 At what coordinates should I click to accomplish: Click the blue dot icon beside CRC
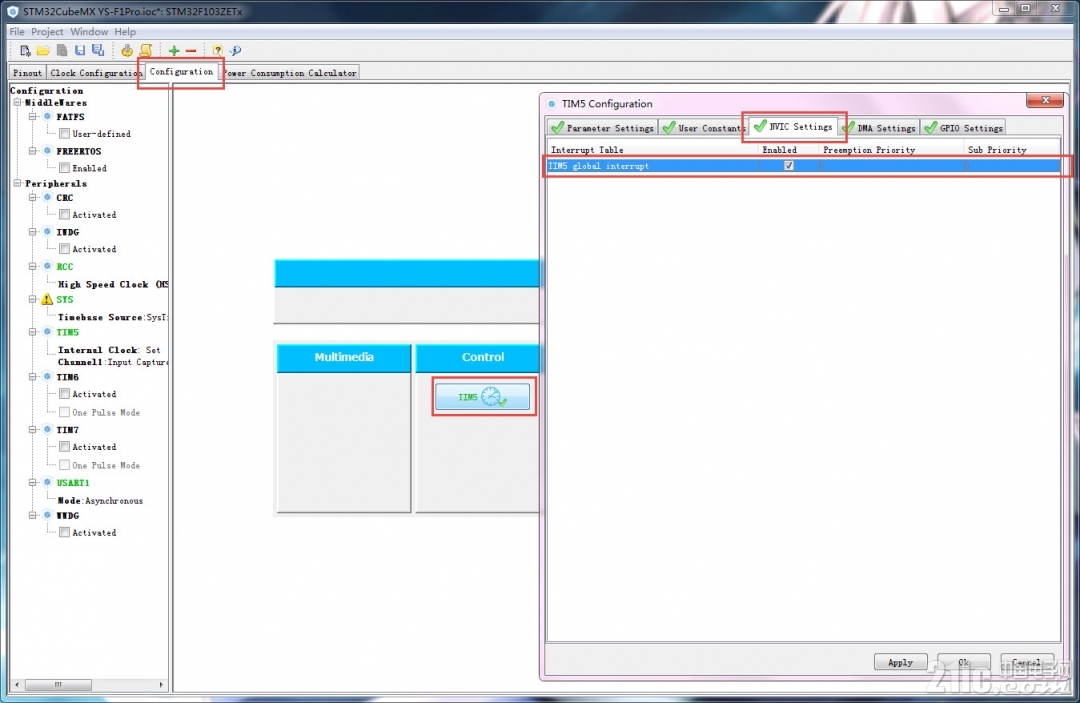[48, 197]
